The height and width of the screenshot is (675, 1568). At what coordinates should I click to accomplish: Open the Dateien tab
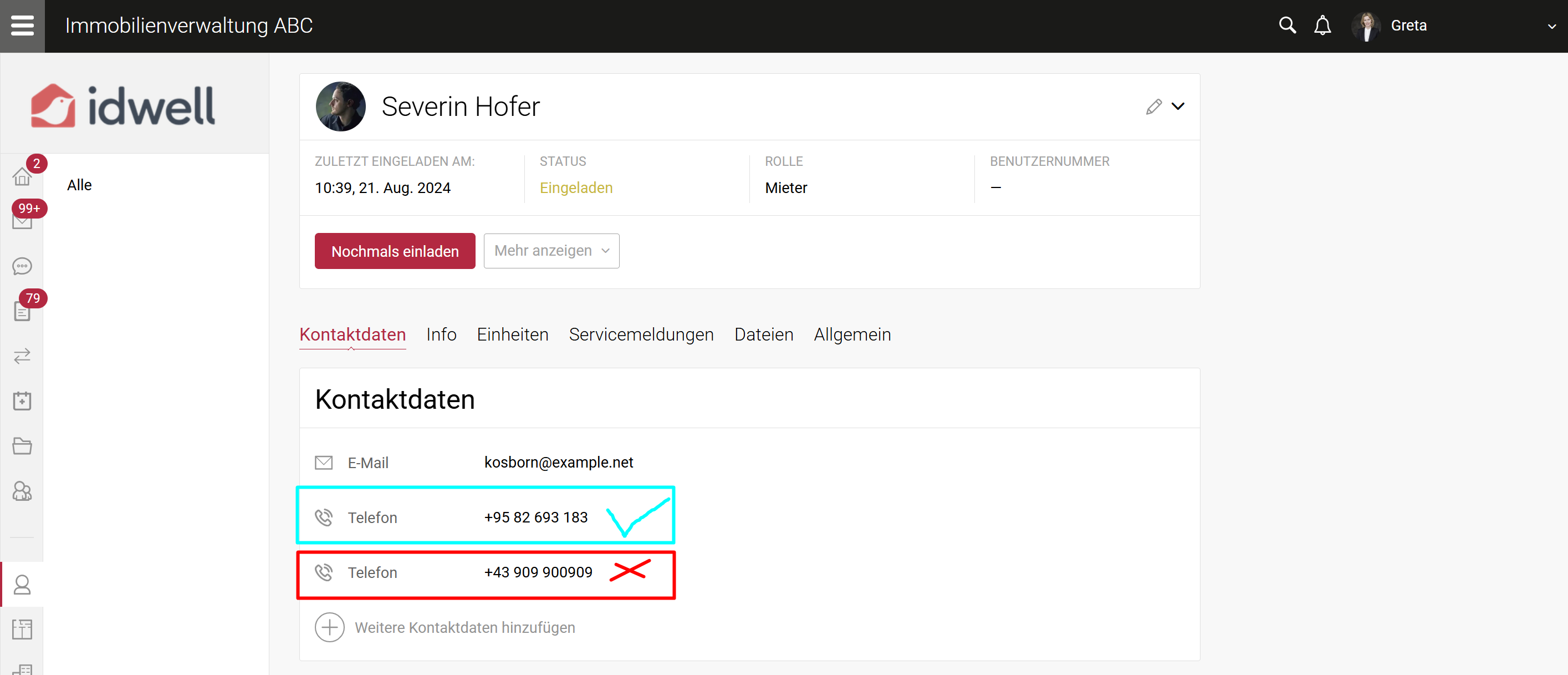764,334
